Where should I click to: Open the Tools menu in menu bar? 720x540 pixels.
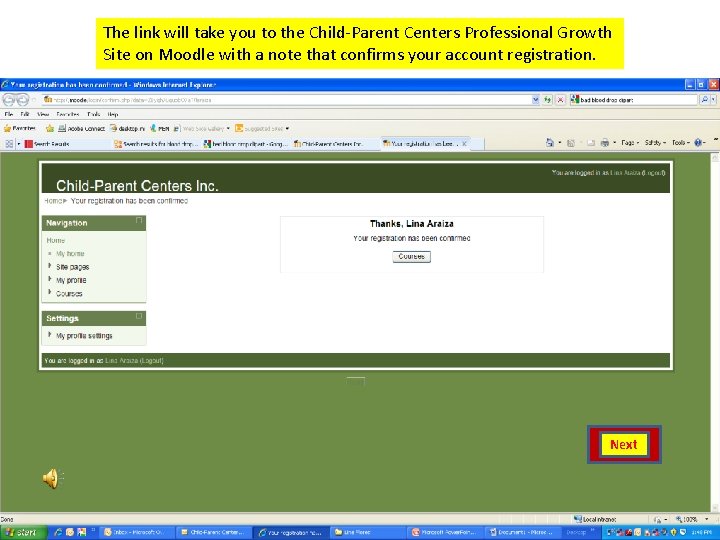point(93,114)
